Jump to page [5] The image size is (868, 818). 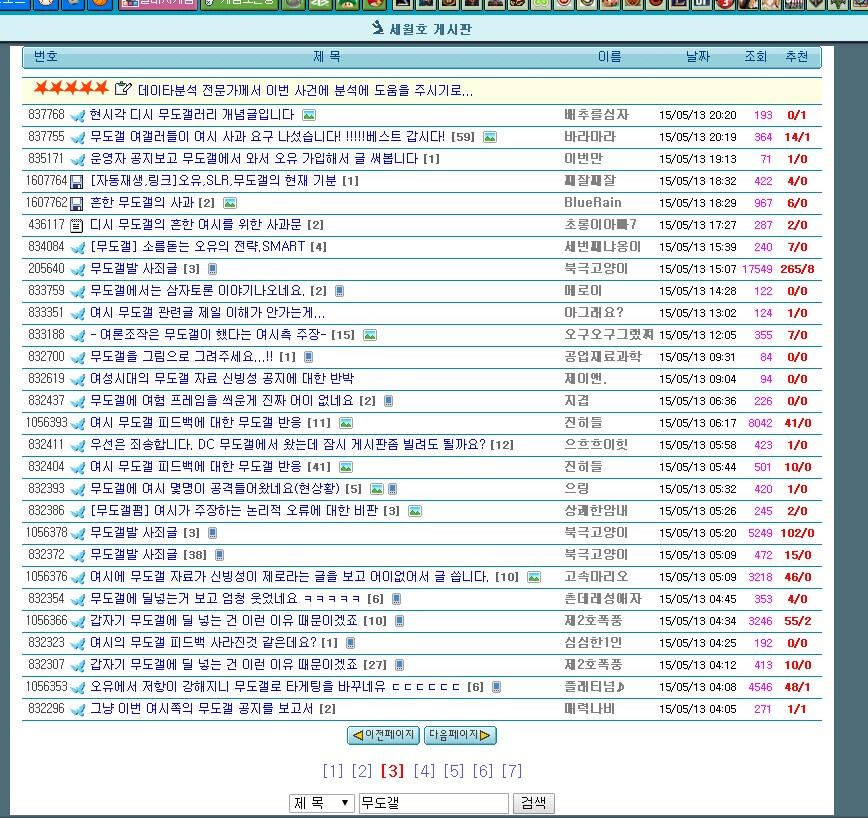pos(453,770)
